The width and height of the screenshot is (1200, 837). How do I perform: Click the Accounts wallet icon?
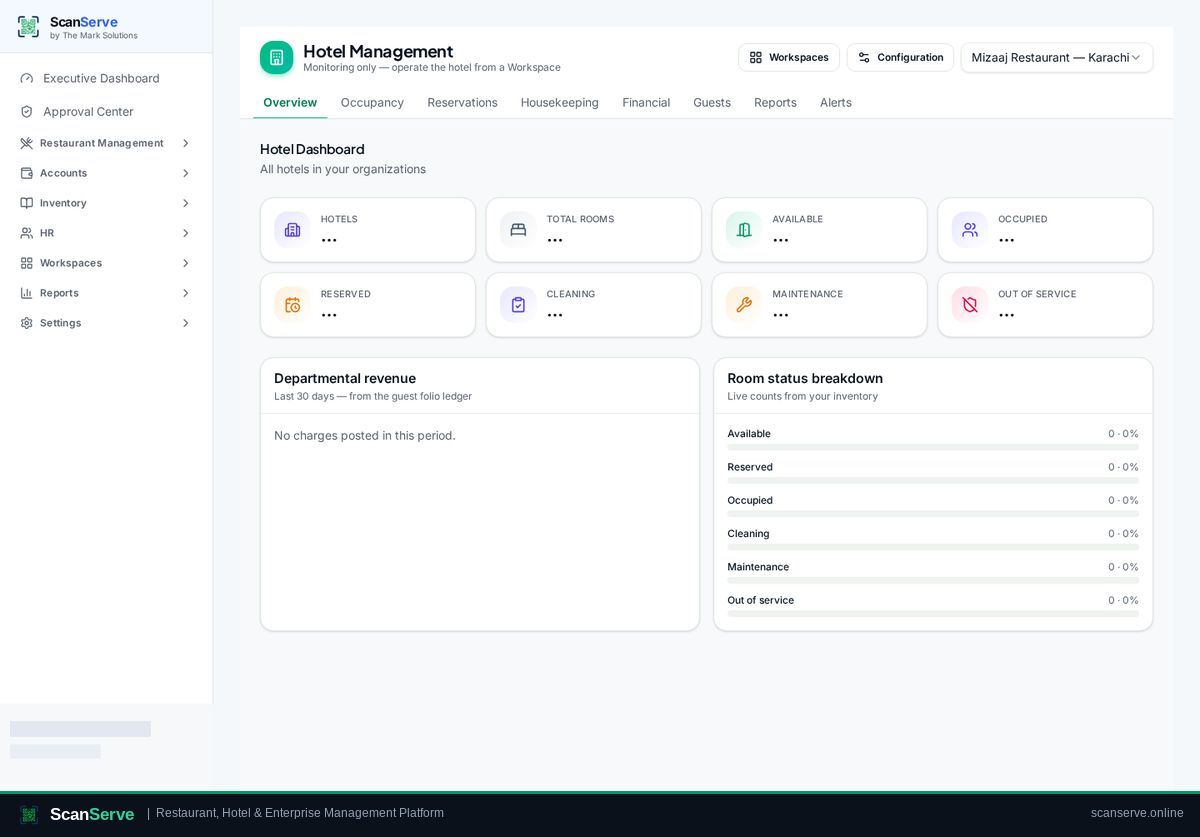(x=27, y=173)
